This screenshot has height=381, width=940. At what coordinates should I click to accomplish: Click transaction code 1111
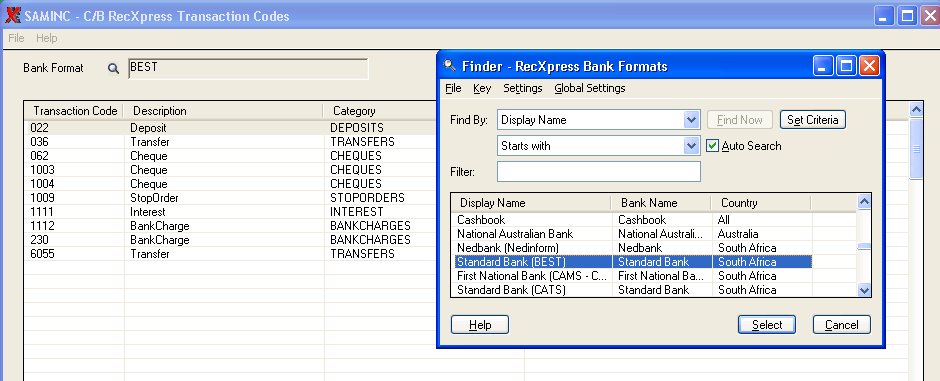tap(42, 212)
